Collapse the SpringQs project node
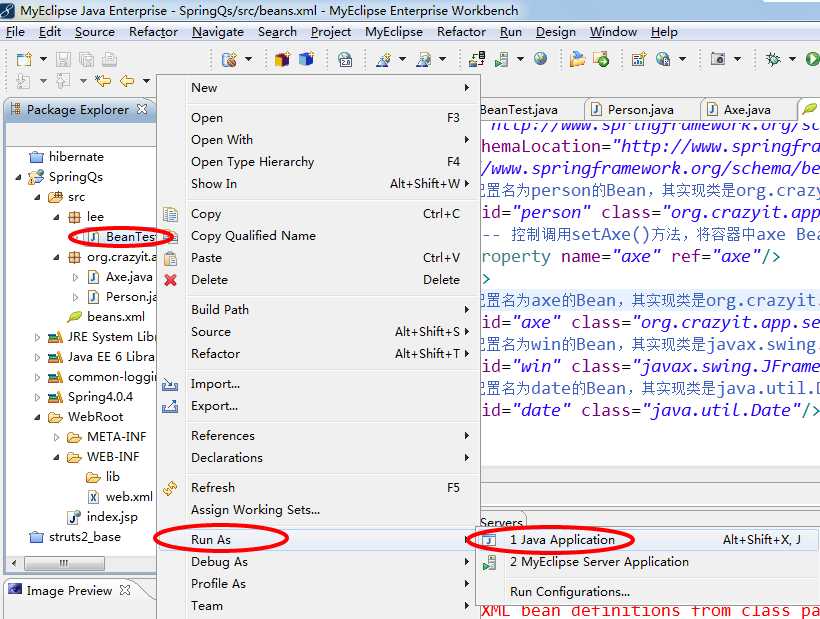Screen dimensions: 820x619 click(x=18, y=177)
